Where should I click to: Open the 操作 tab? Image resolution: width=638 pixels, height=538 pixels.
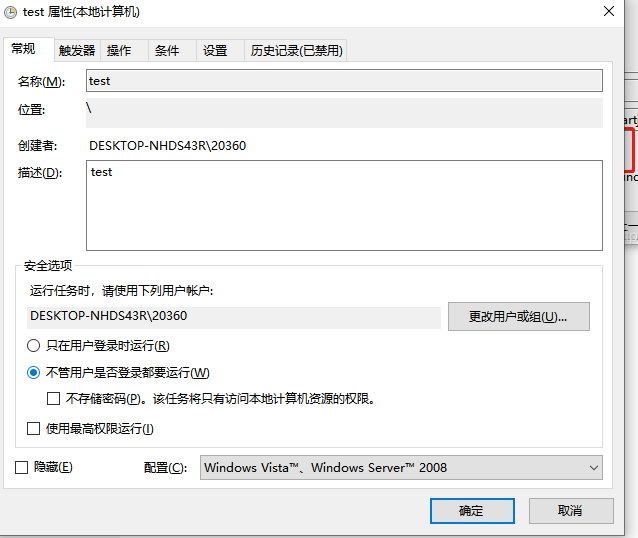click(x=125, y=50)
